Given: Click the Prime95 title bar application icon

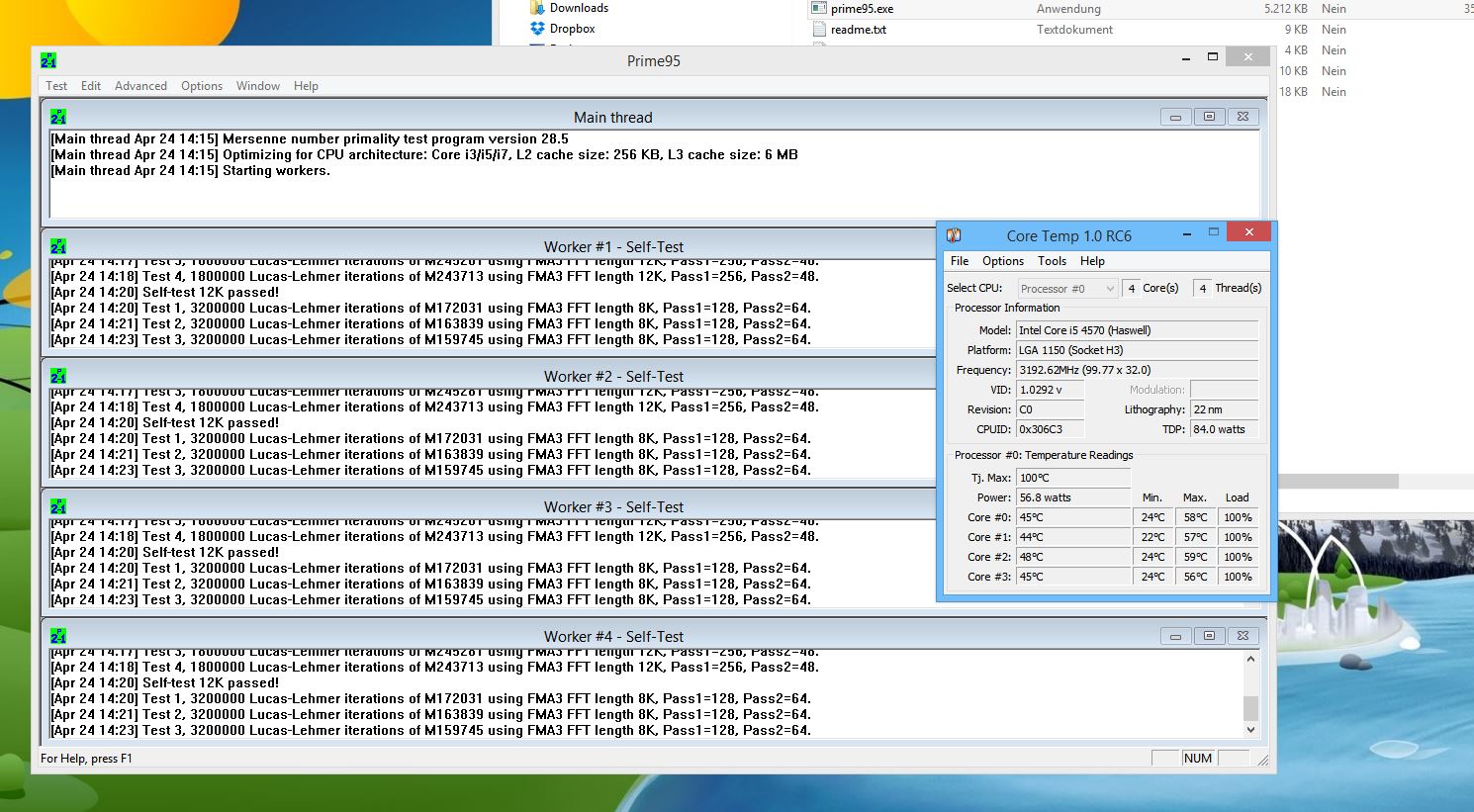Looking at the screenshot, I should coord(48,60).
